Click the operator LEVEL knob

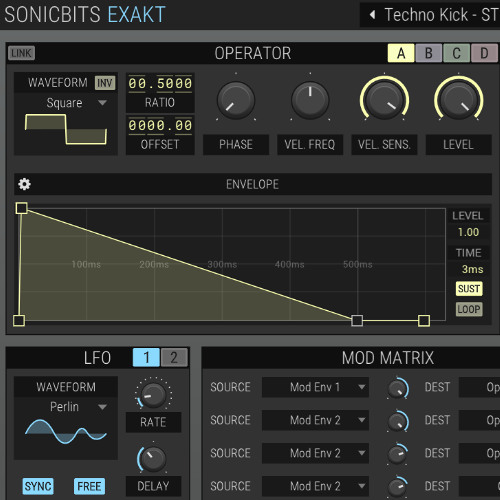point(459,99)
